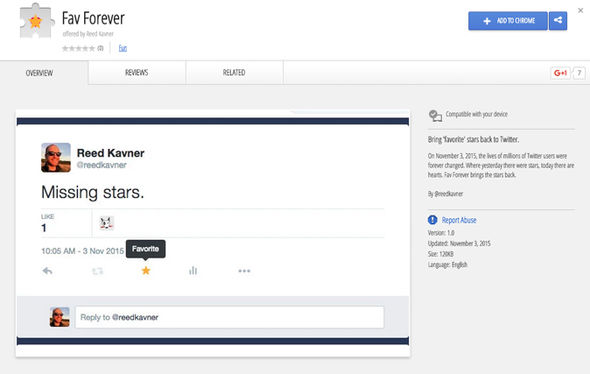Click the 'Size: 120KB' text
This screenshot has height=374, width=590.
(x=441, y=254)
